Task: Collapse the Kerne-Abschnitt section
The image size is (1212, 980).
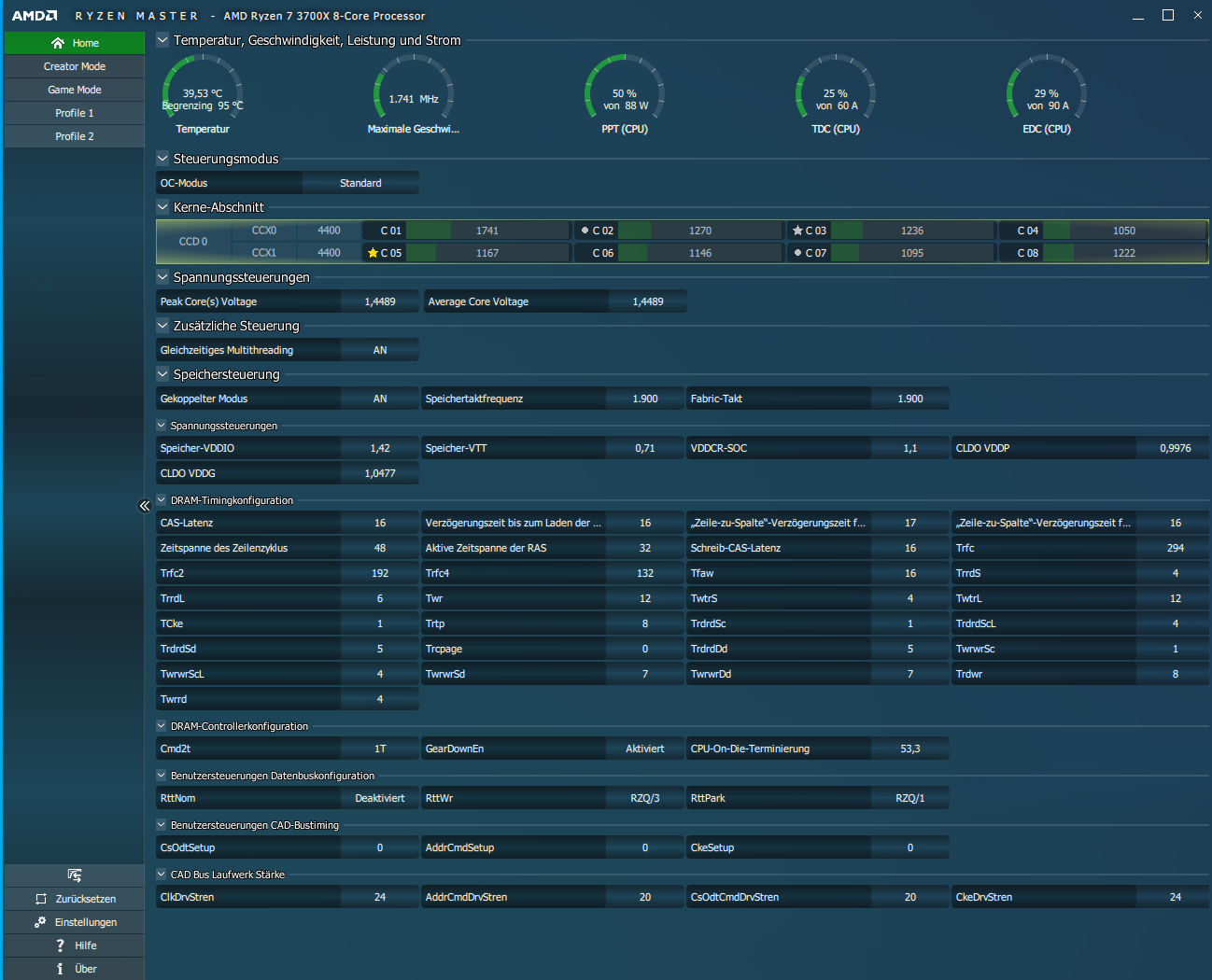Action: pos(162,207)
